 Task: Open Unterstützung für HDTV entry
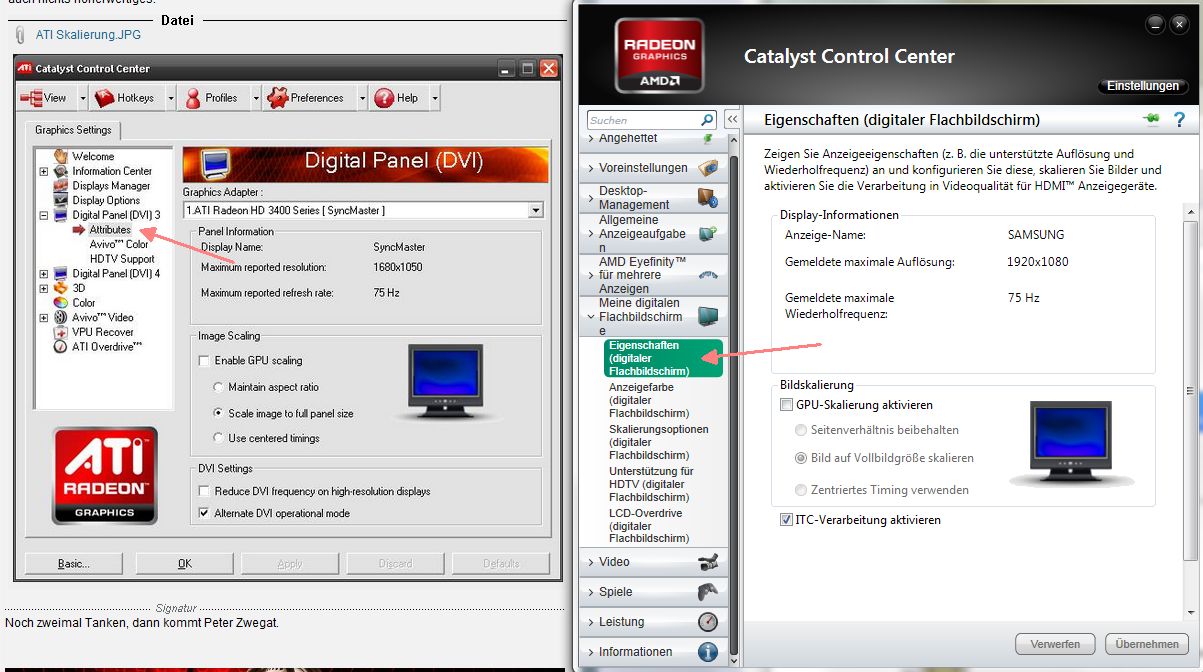(x=652, y=484)
